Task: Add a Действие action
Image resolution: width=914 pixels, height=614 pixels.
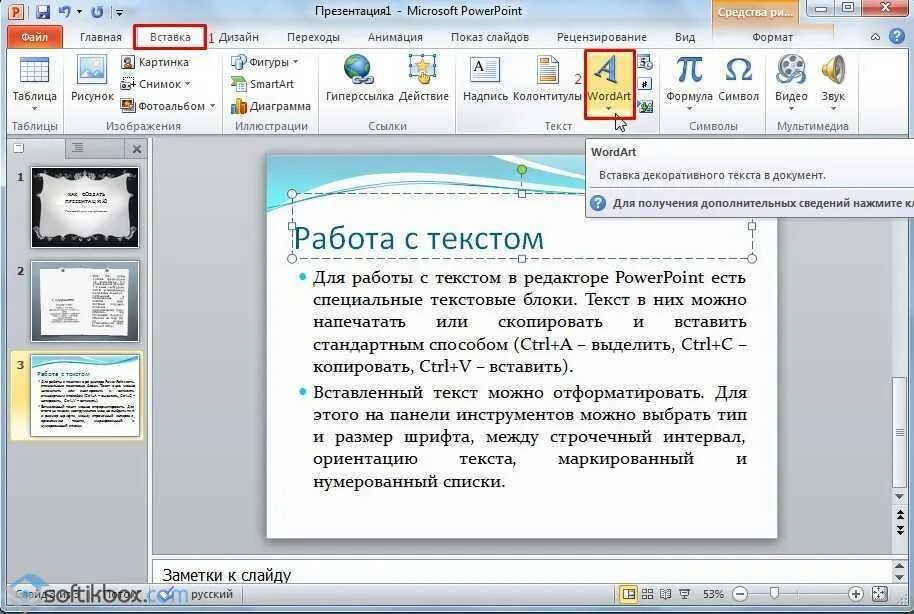Action: [424, 79]
